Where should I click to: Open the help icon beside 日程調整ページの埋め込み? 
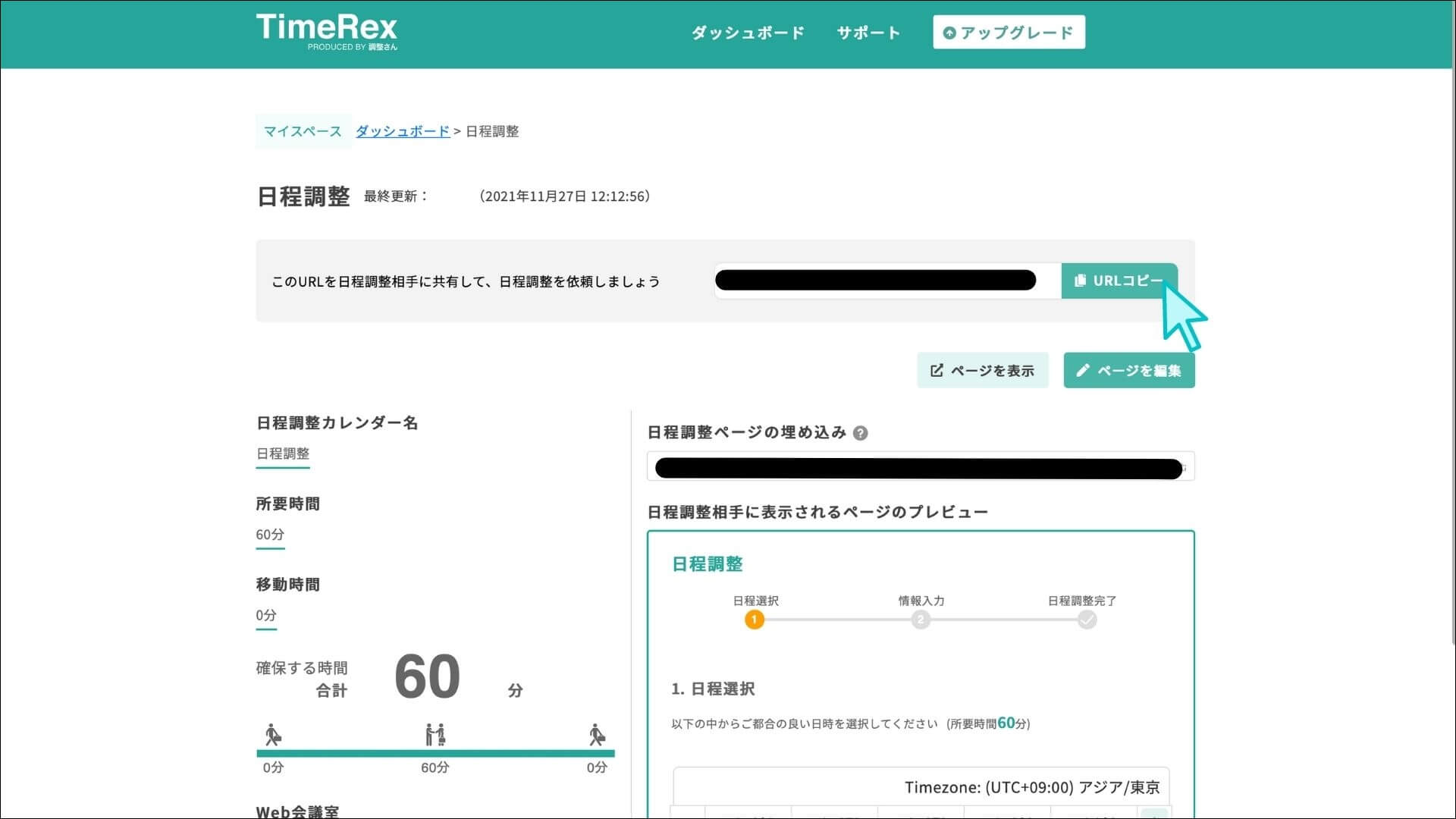(x=860, y=433)
